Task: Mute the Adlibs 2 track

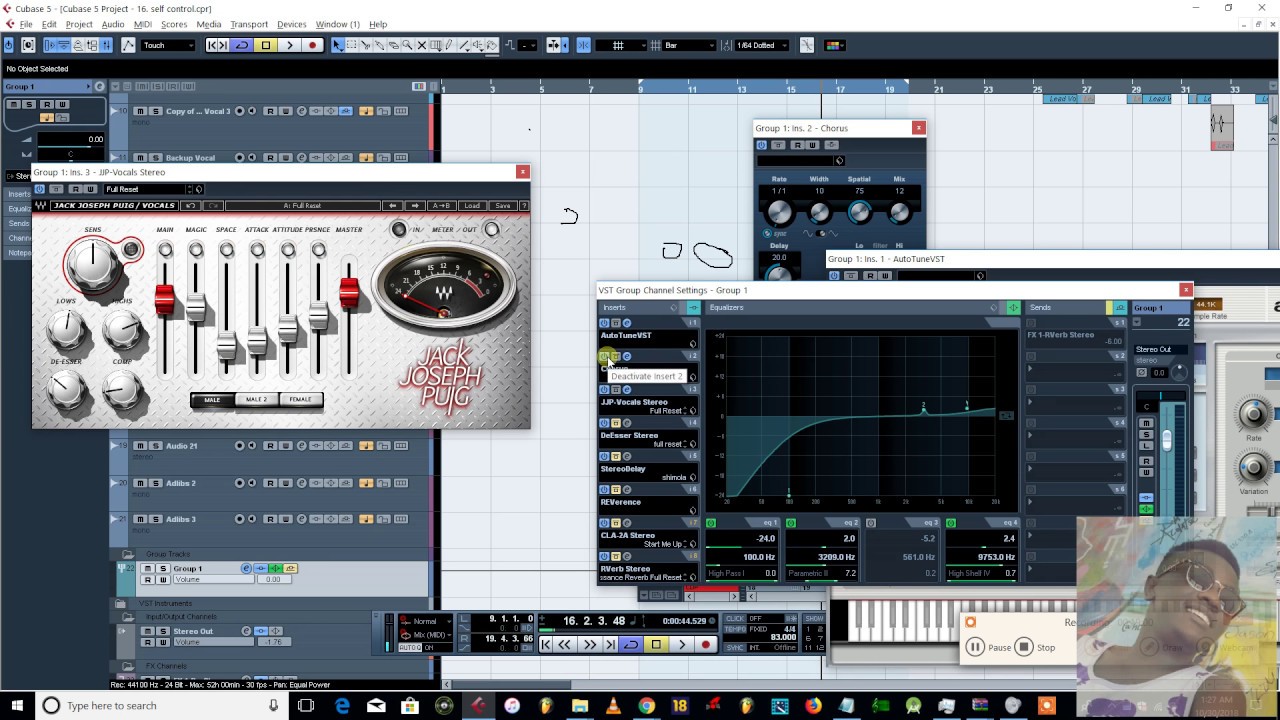Action: [140, 483]
